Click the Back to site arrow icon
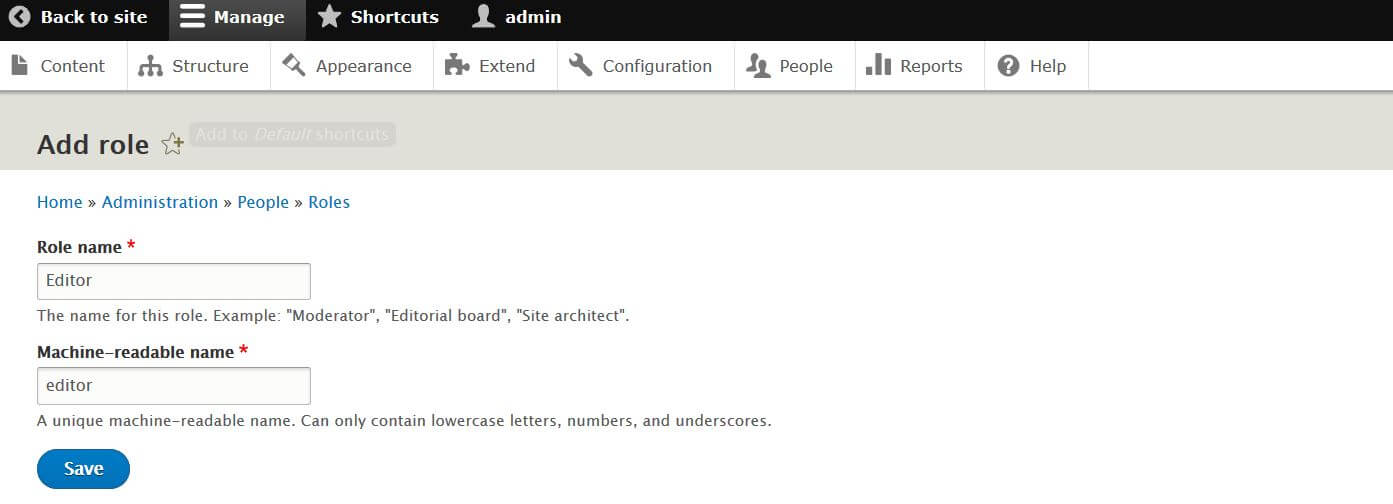 pyautogui.click(x=19, y=17)
